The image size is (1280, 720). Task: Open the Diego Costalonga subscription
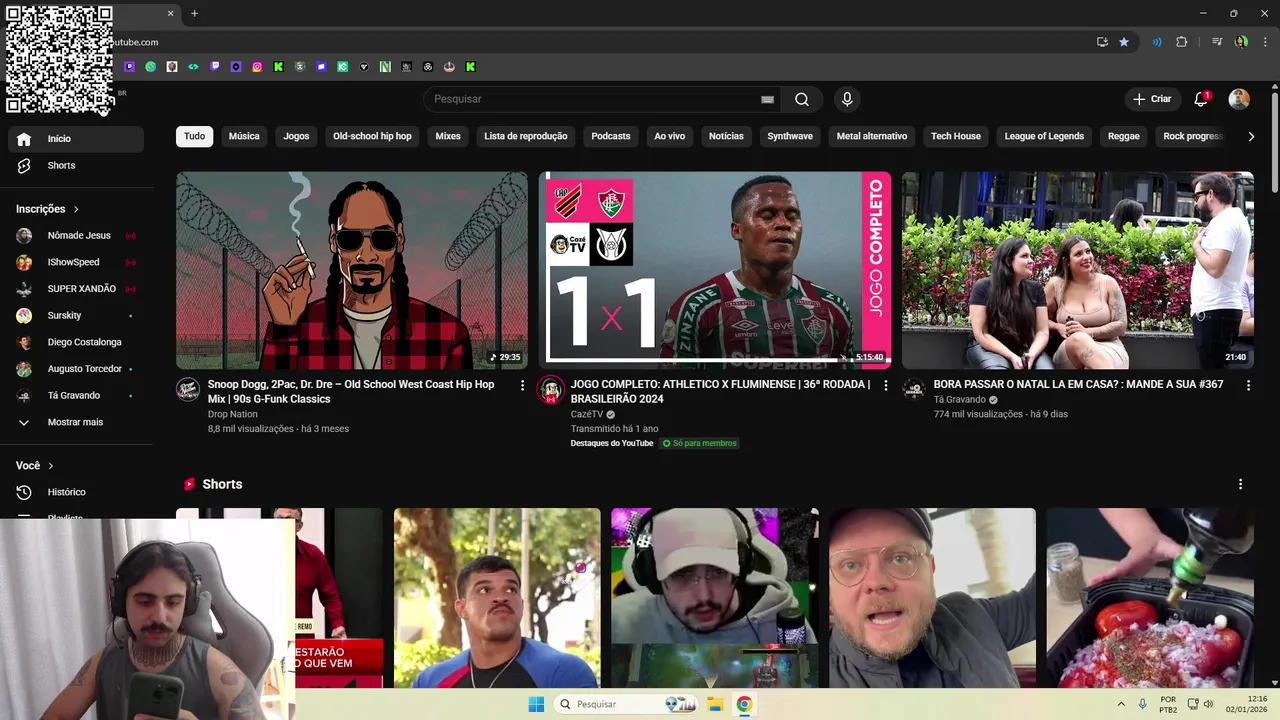(76, 342)
